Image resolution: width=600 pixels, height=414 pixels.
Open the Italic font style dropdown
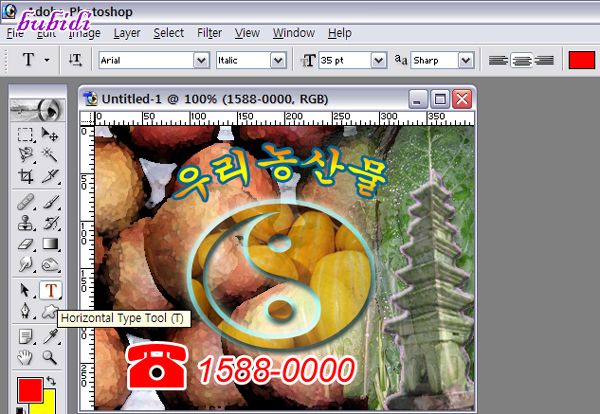coord(278,60)
